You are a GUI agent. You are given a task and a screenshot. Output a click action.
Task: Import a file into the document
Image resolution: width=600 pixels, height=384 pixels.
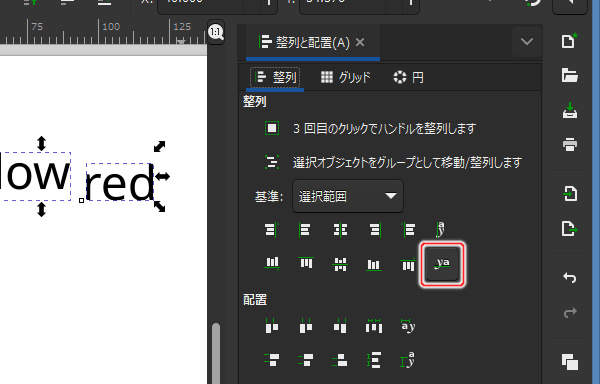[x=569, y=194]
